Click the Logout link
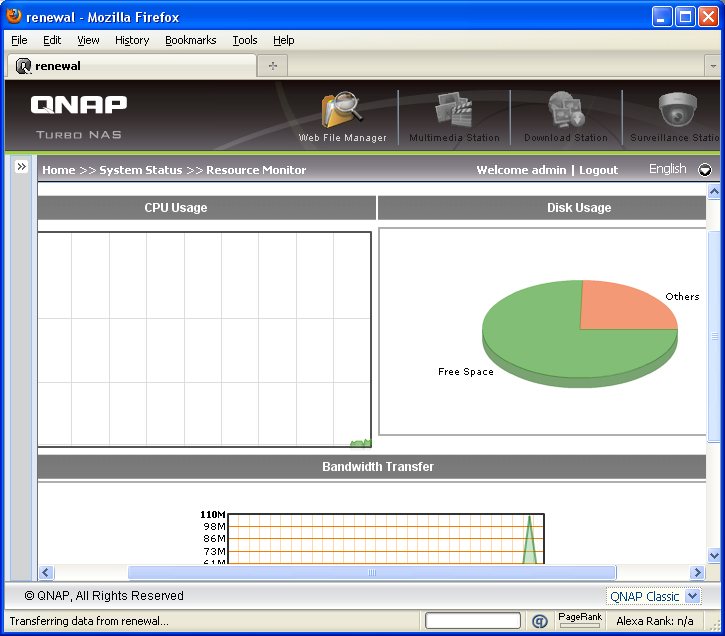 598,170
